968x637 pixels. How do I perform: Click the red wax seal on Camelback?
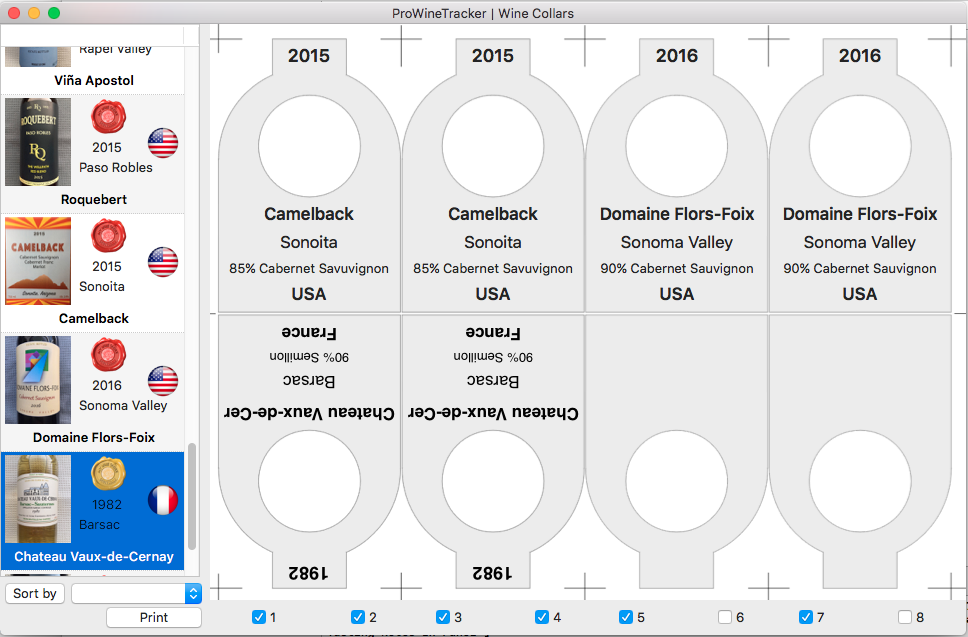[107, 236]
